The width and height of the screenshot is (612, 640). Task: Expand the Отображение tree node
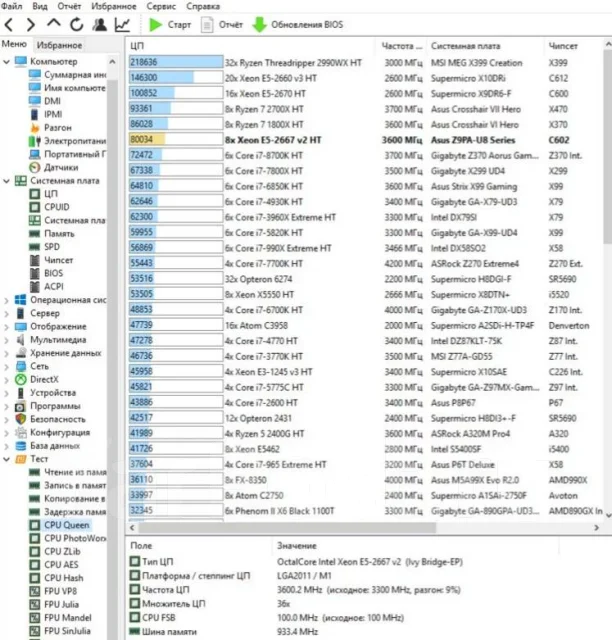(6, 327)
